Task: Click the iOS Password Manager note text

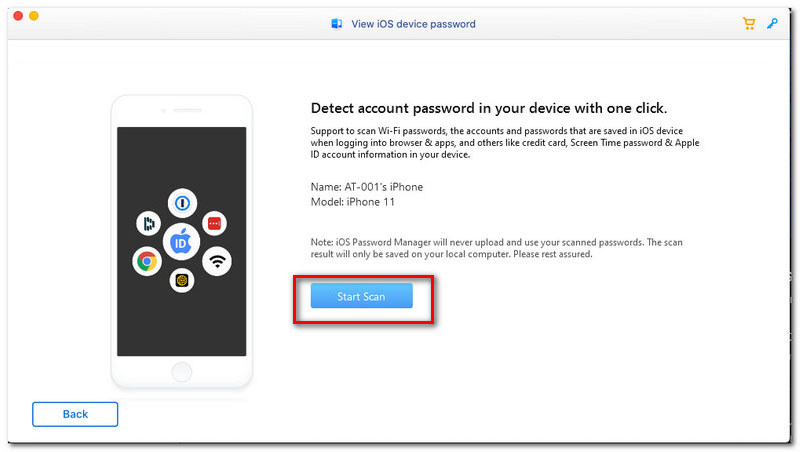Action: coord(497,248)
